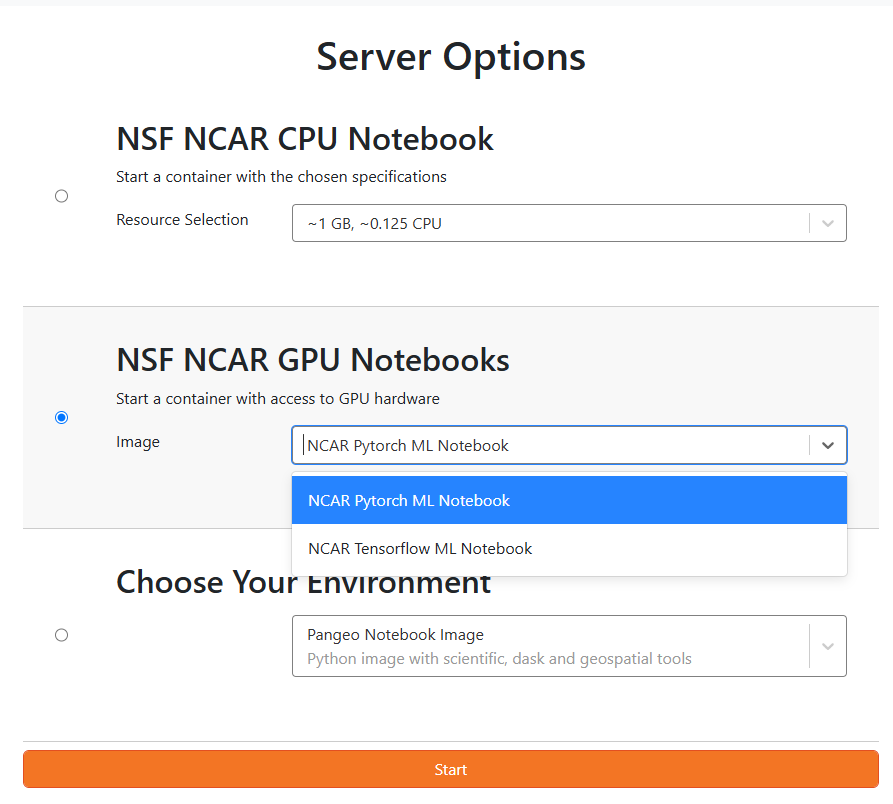Viewport: 893px width, 804px height.
Task: Click the Server Options page heading
Action: point(451,57)
